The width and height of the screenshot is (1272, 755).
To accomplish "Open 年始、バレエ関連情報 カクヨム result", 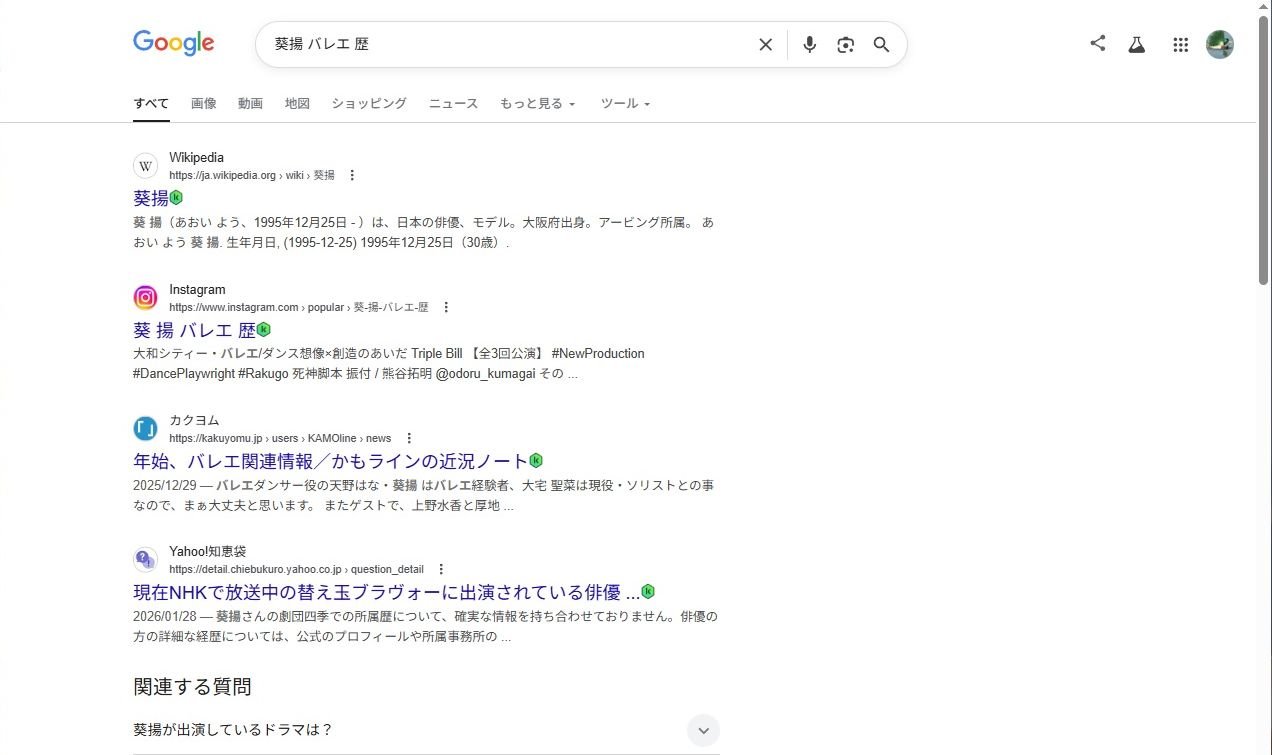I will 330,461.
